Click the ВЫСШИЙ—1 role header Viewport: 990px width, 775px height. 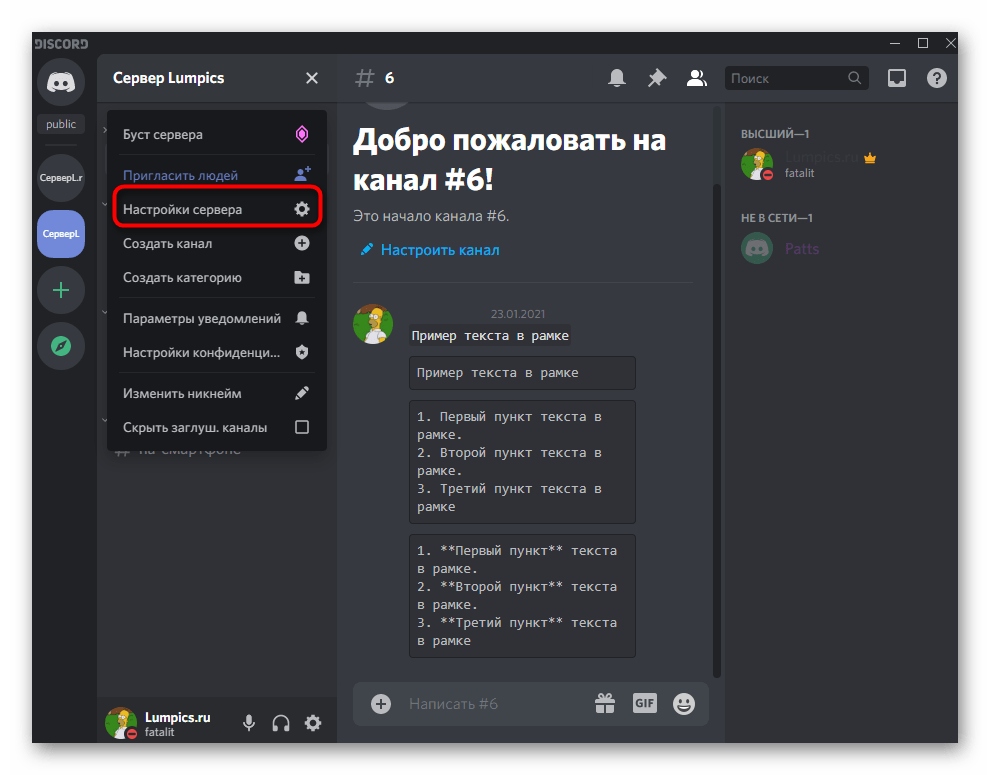(775, 134)
